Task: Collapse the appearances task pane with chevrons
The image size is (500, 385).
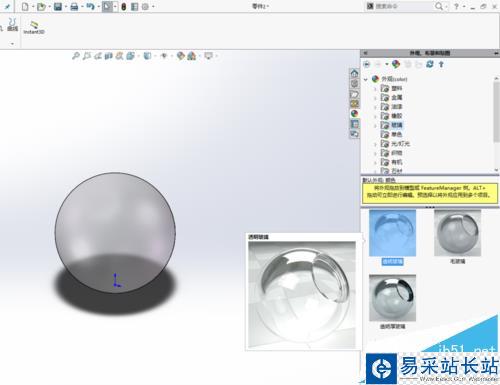Action: click(365, 53)
